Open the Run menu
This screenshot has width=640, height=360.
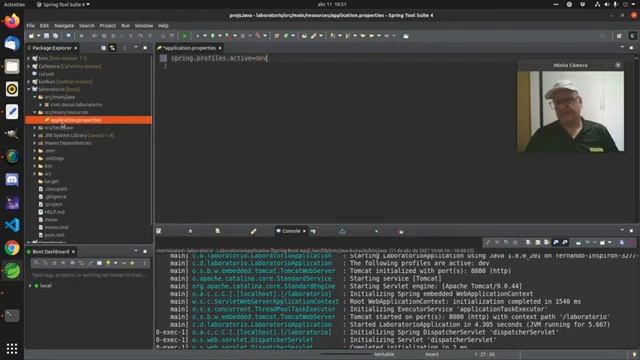[x=125, y=26]
